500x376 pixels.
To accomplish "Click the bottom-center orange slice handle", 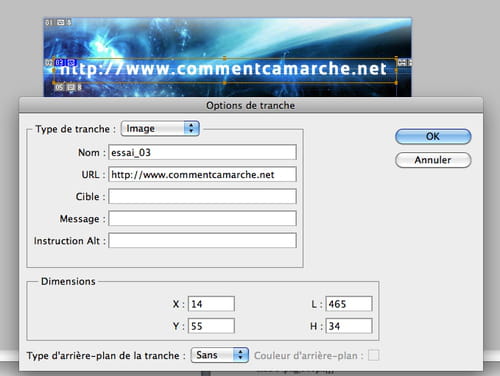I will (225, 82).
